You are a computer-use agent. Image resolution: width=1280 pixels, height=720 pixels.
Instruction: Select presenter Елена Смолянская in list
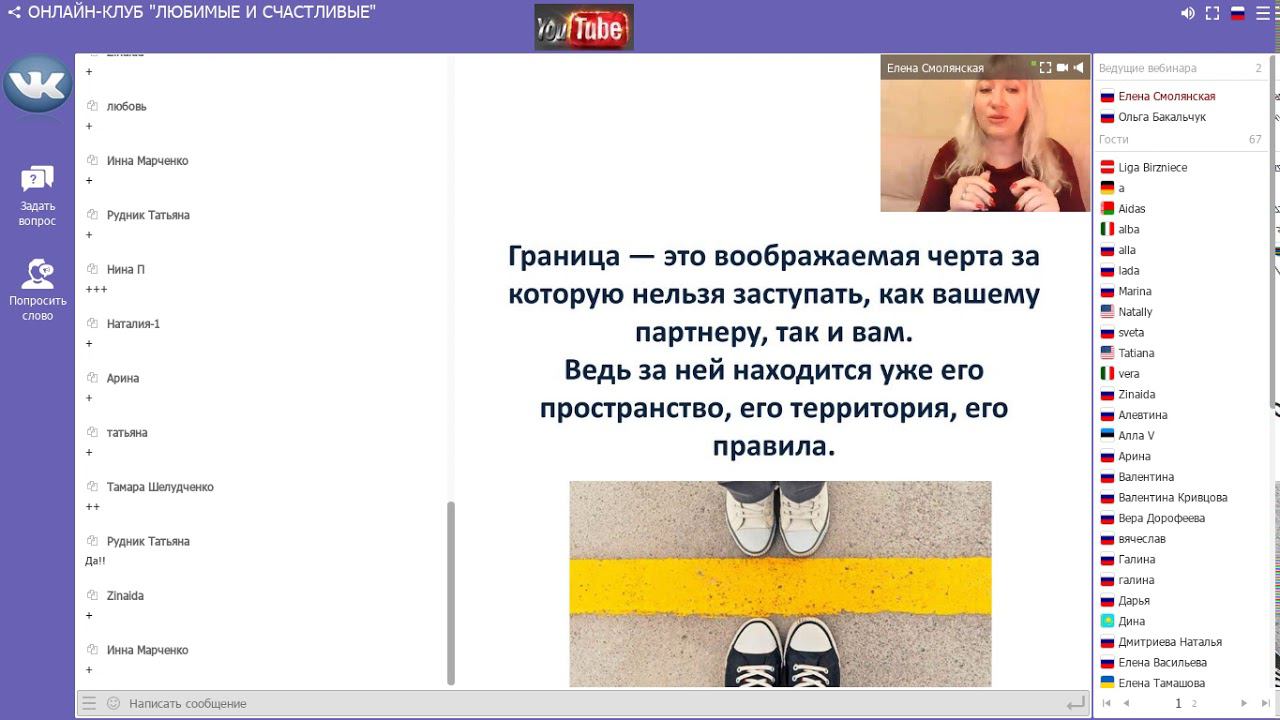1167,97
